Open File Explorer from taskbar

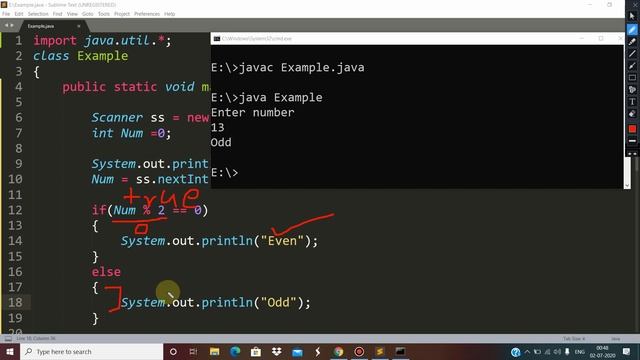coord(214,351)
